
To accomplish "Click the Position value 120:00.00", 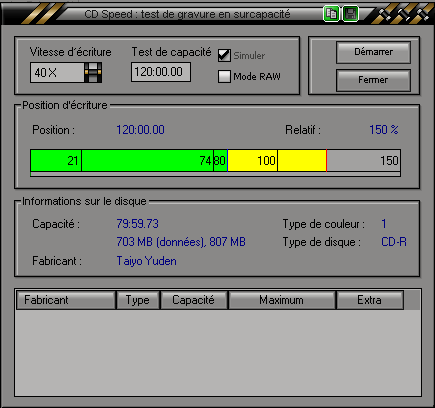I will click(x=140, y=130).
